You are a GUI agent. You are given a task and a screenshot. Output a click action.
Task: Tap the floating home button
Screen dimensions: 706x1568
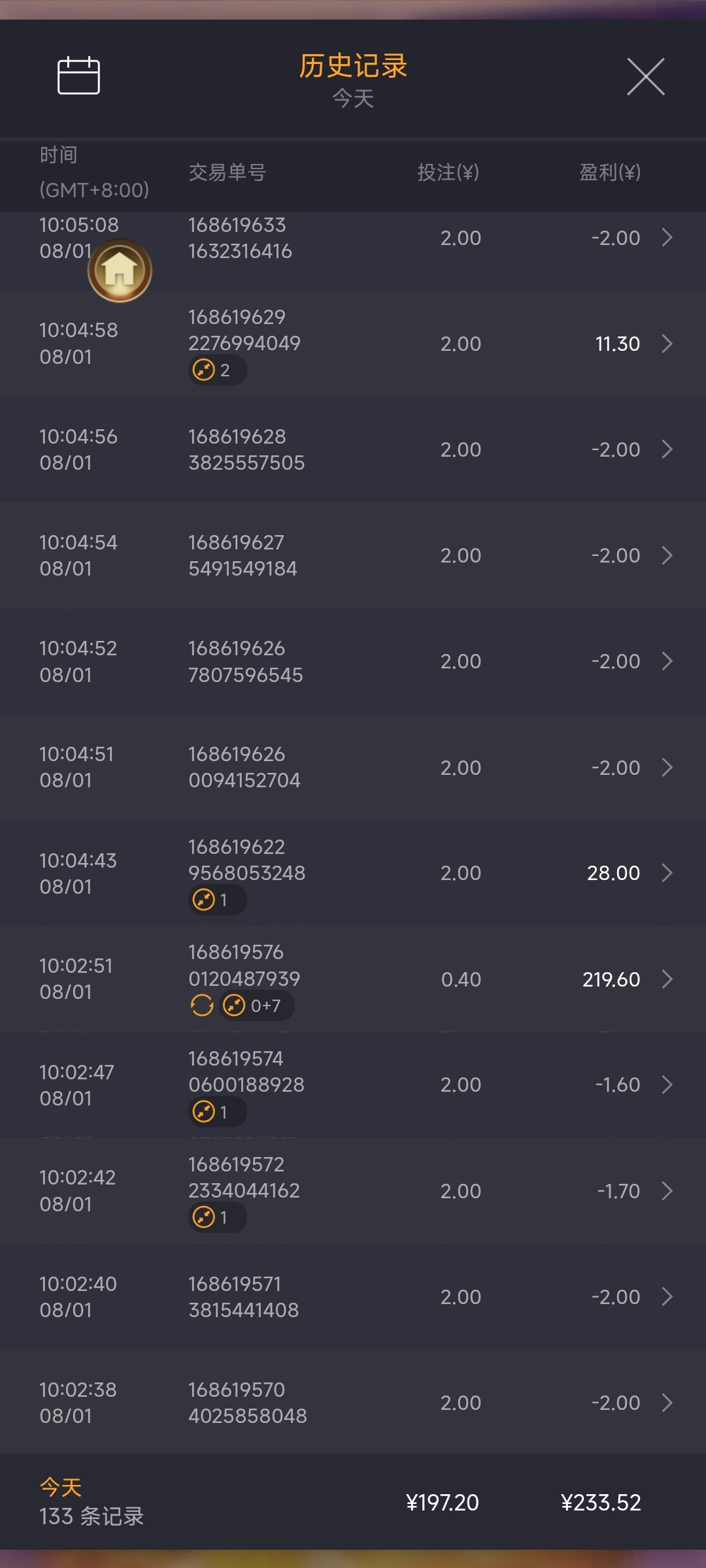click(x=120, y=270)
